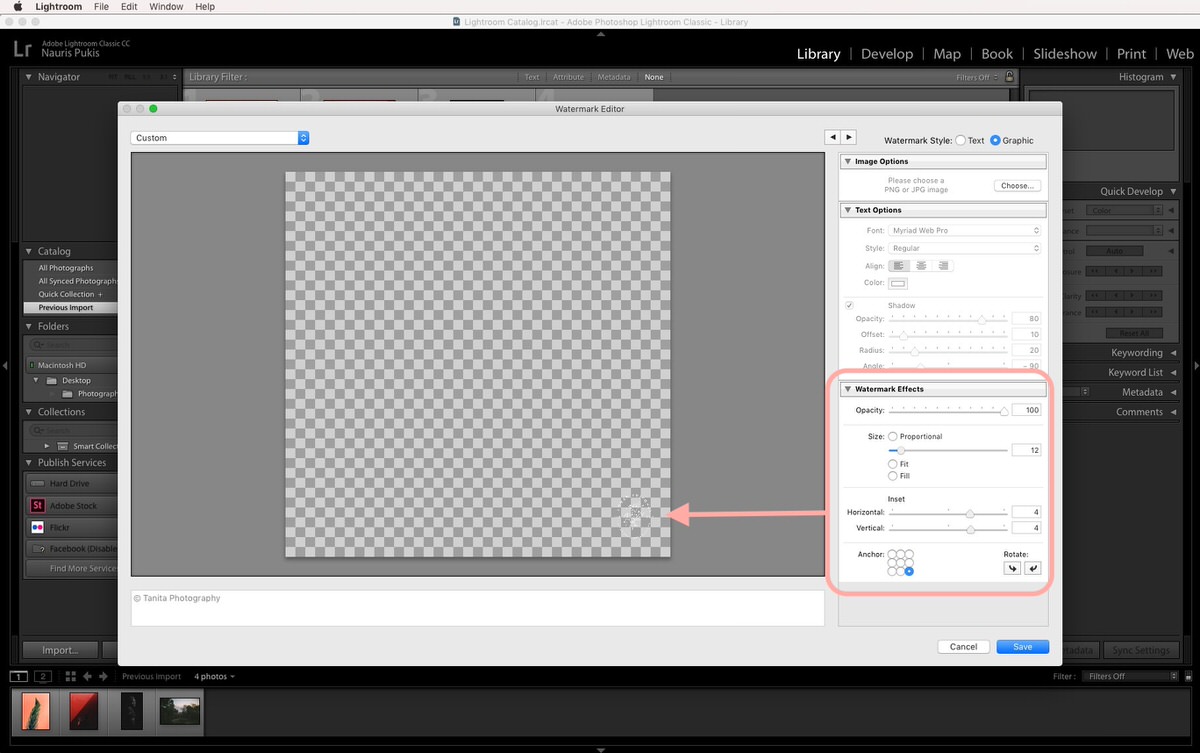Choose Fit size option

tap(893, 464)
